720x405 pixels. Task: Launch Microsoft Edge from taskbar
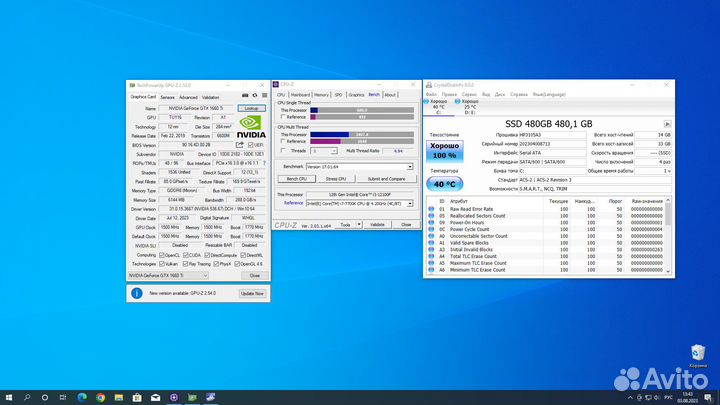coord(82,397)
